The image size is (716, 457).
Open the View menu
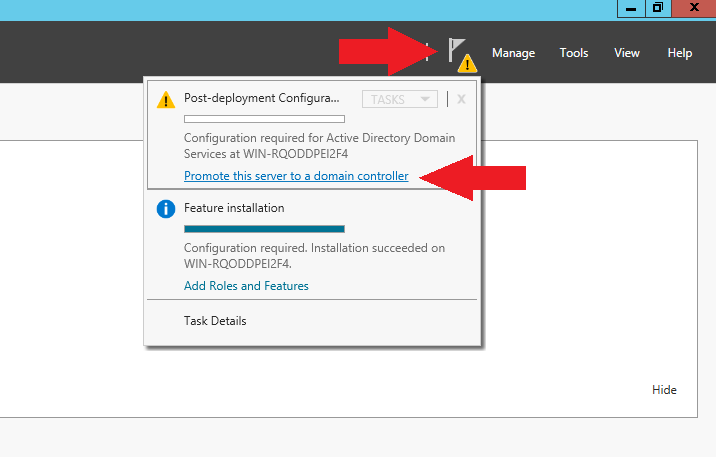[x=627, y=53]
